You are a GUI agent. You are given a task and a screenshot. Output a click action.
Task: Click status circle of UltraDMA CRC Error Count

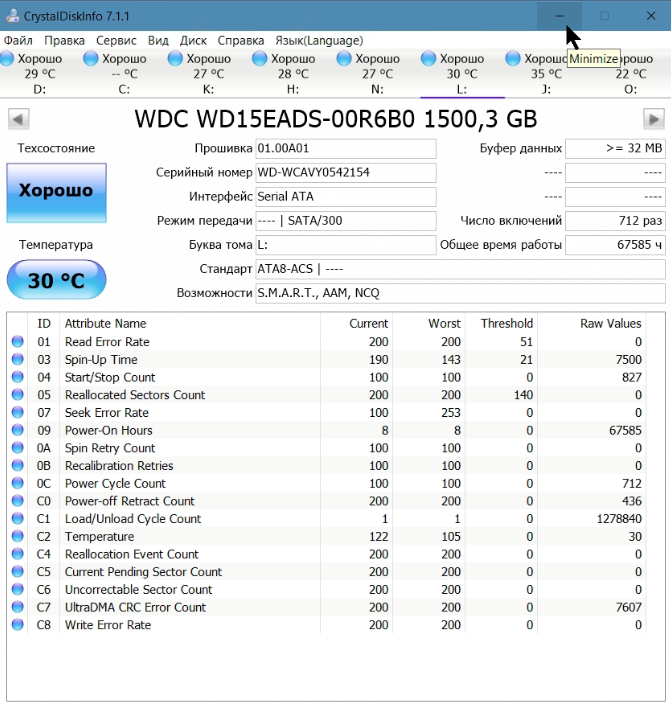pyautogui.click(x=18, y=607)
